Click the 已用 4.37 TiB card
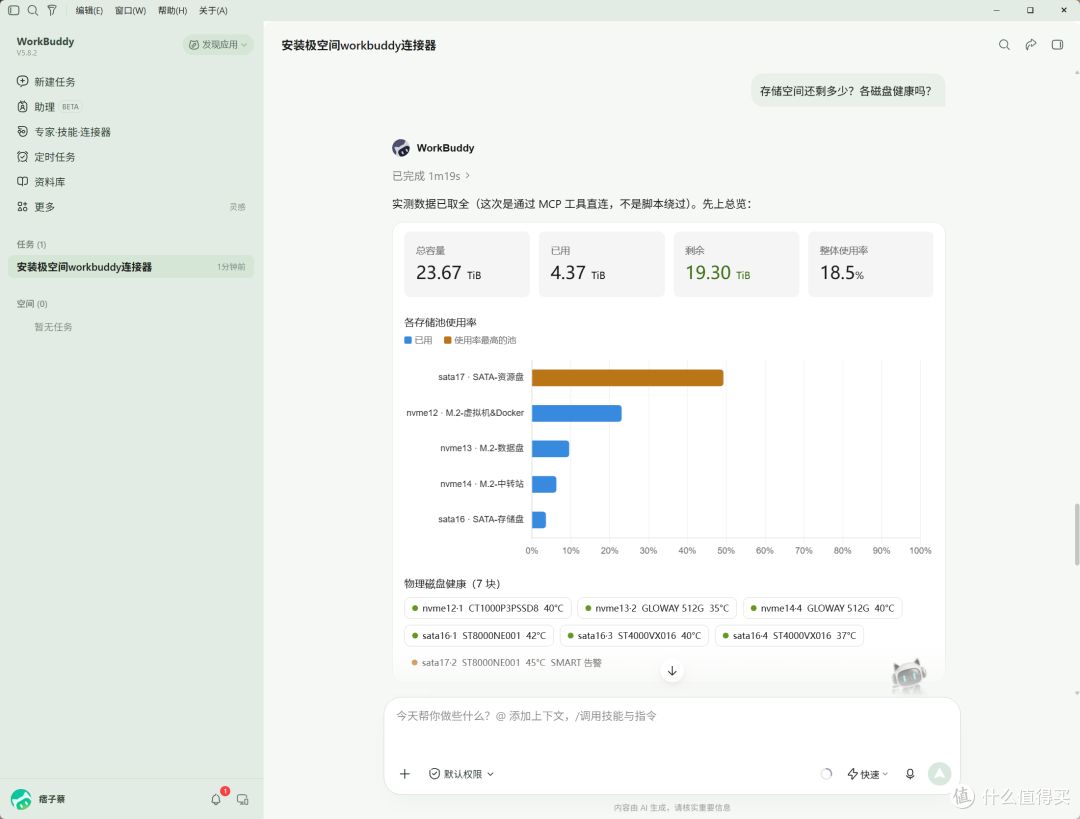 coord(601,265)
